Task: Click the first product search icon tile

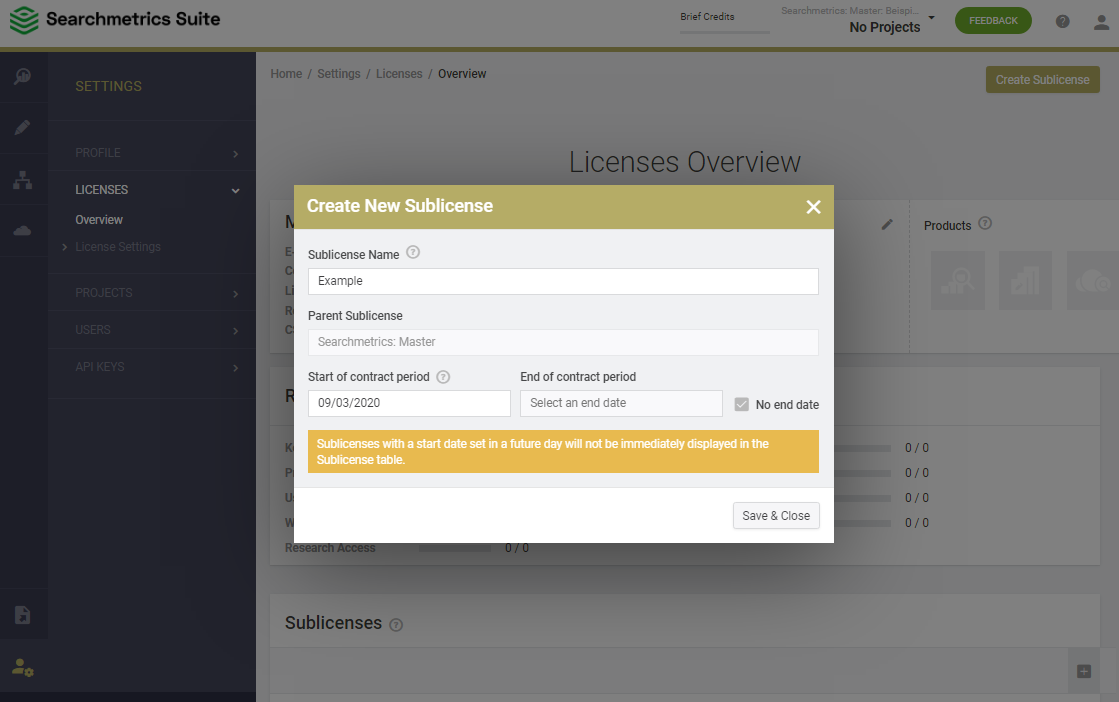Action: [x=958, y=280]
